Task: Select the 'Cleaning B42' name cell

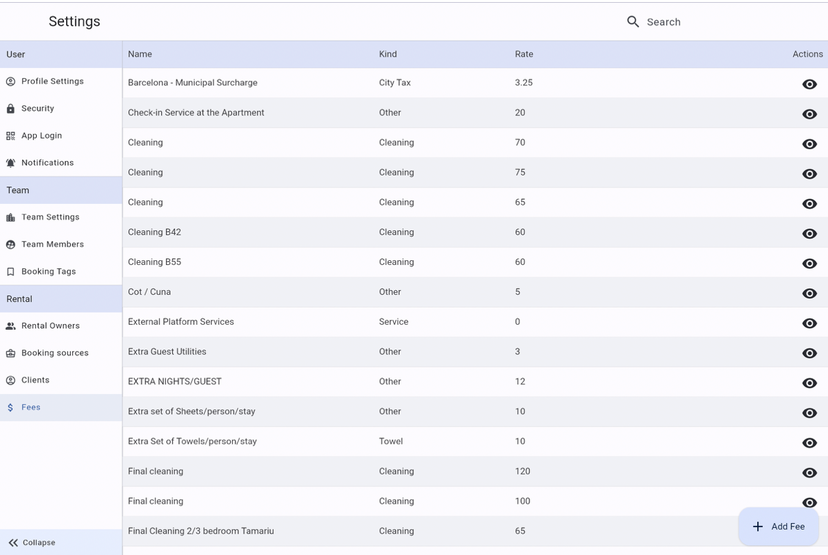Action: (154, 232)
